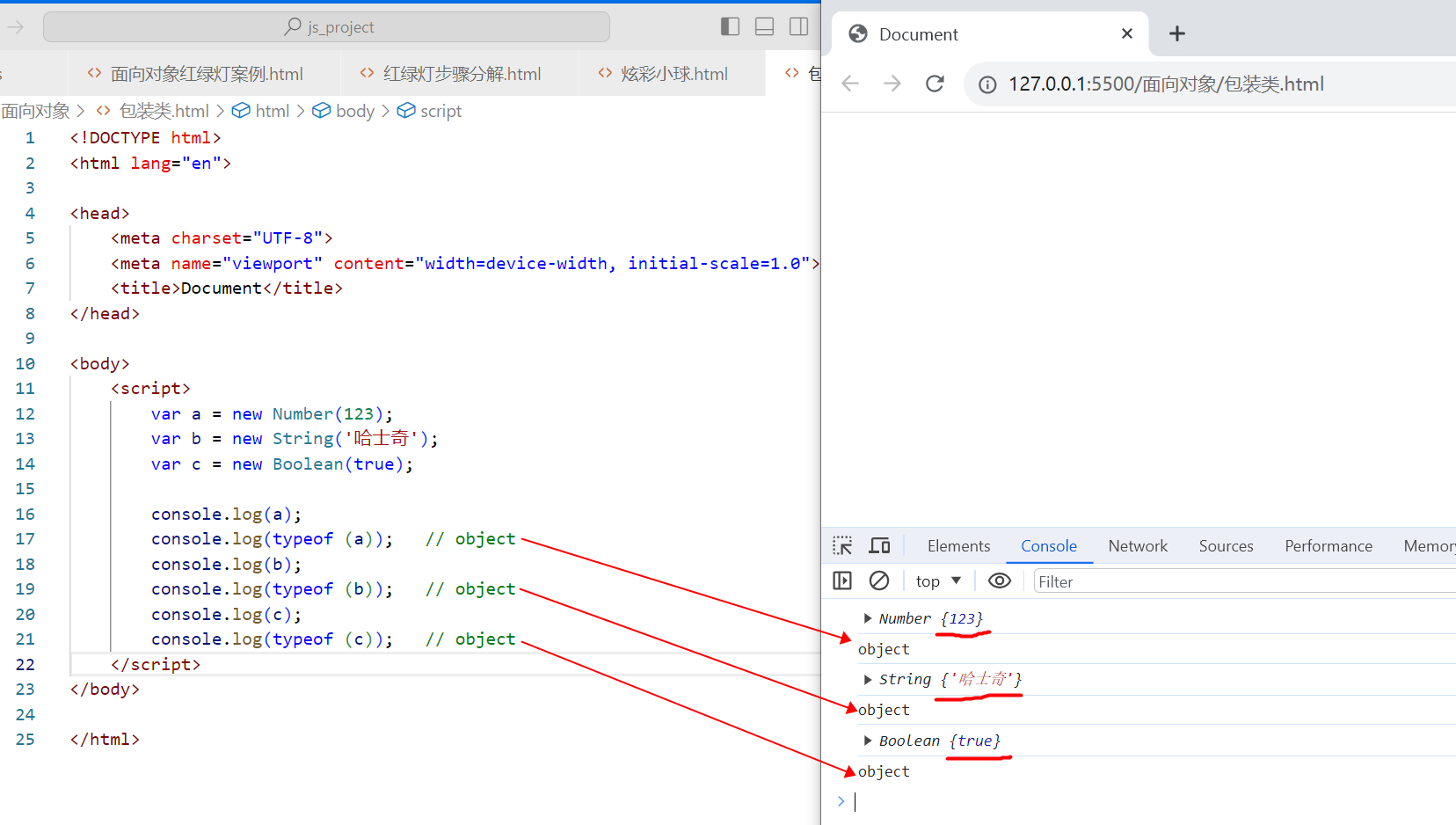This screenshot has height=825, width=1456.
Task: Click the first 'object' console output row
Action: [x=884, y=649]
